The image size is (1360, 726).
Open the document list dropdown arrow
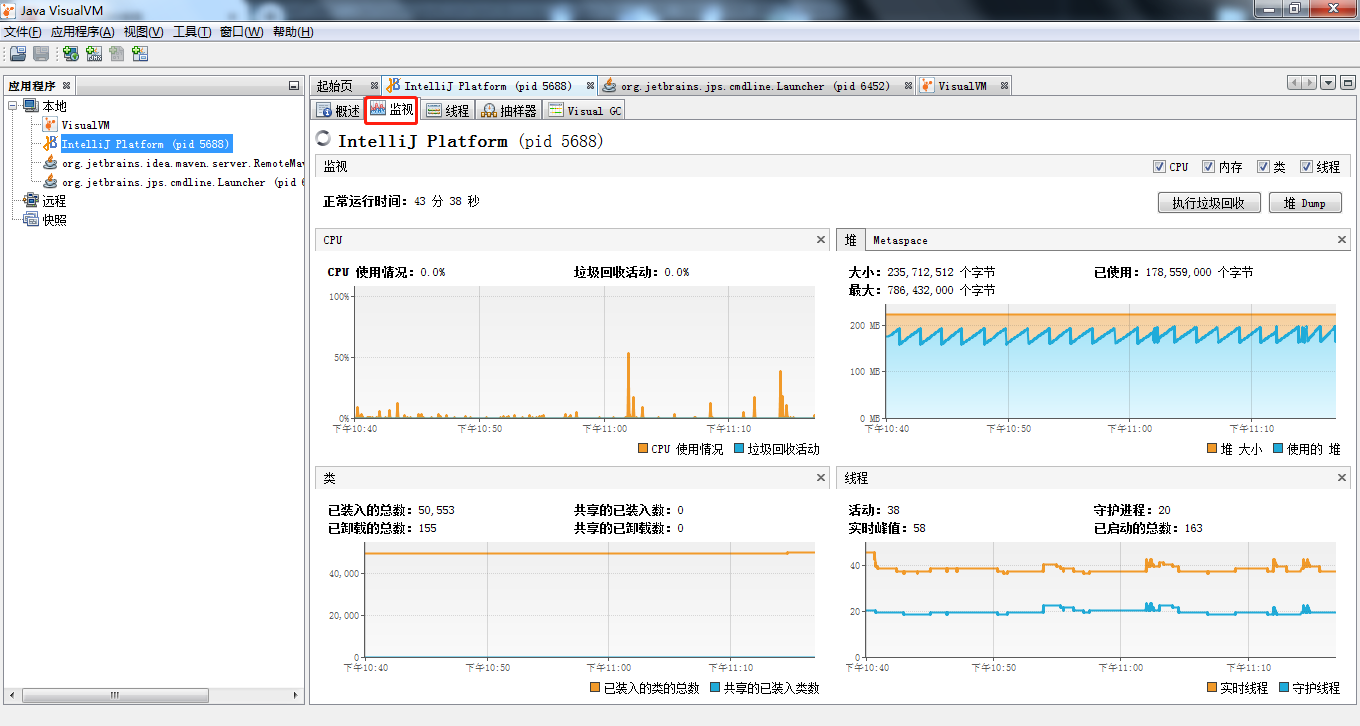pyautogui.click(x=1328, y=84)
